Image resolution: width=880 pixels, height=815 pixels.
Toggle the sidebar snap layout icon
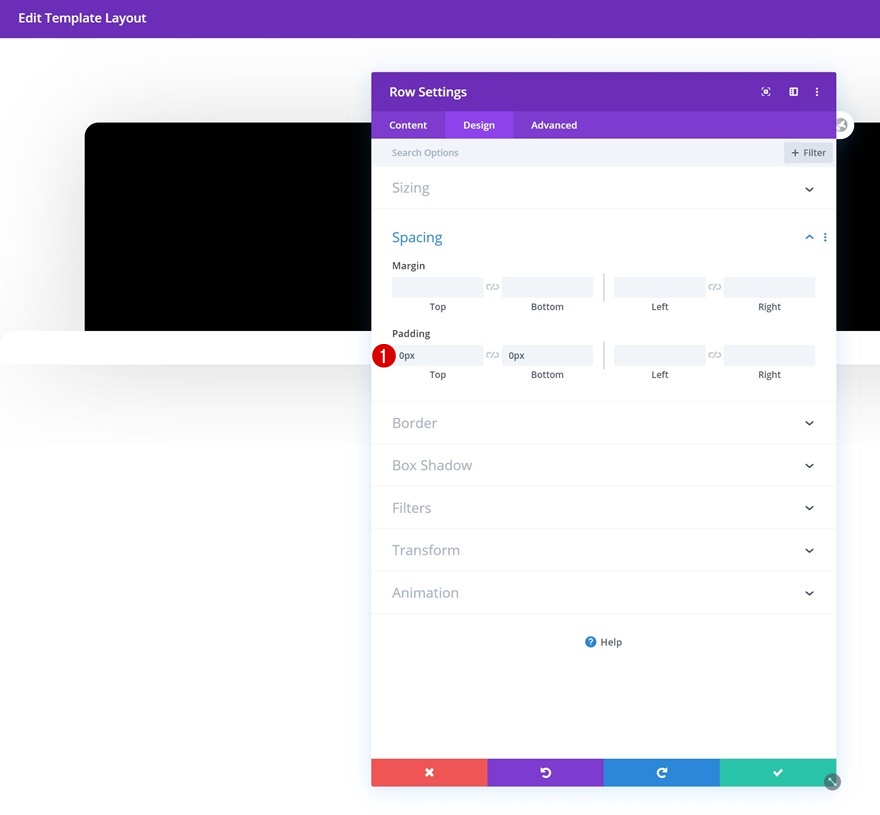pos(794,91)
